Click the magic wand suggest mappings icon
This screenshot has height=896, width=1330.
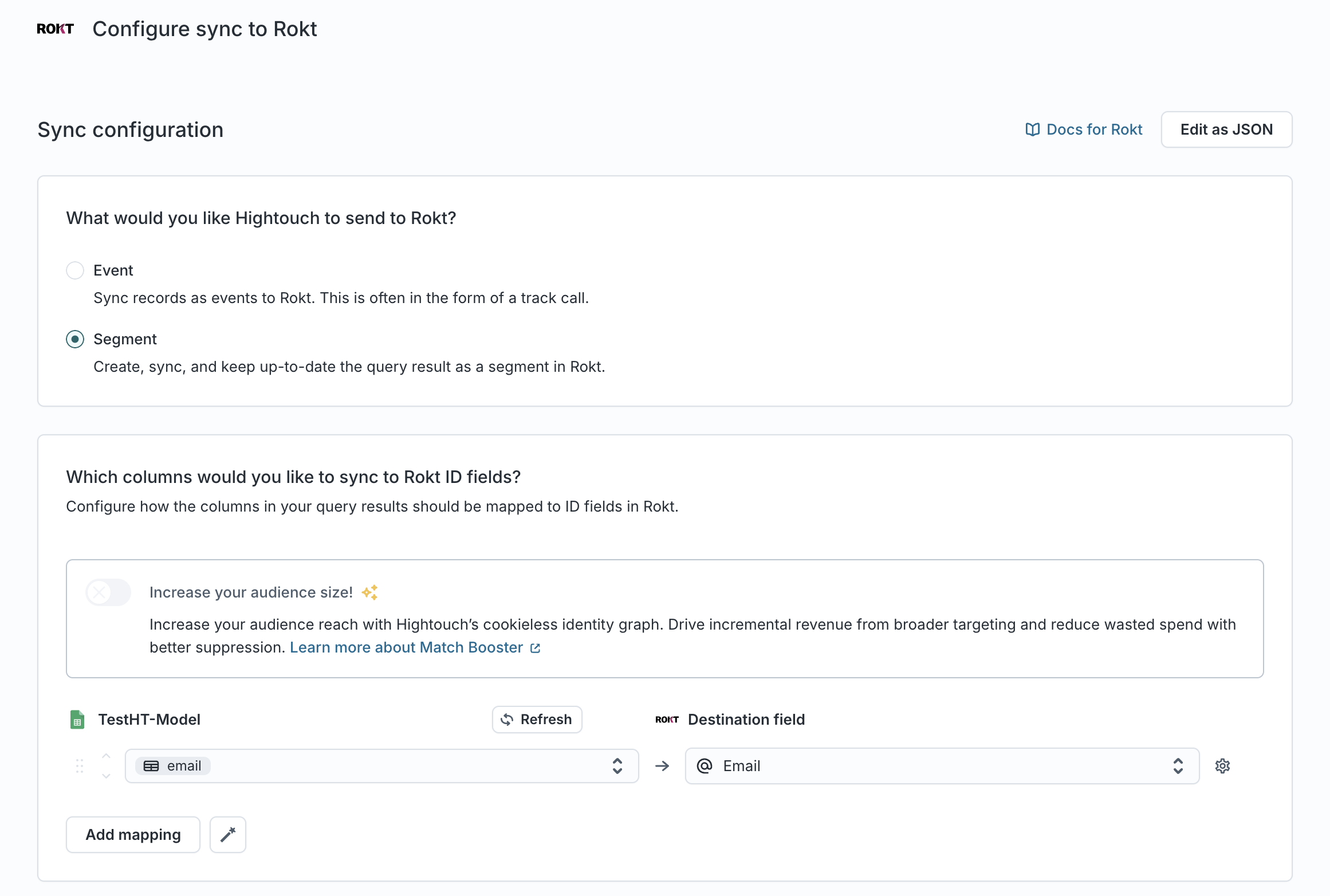tap(227, 835)
